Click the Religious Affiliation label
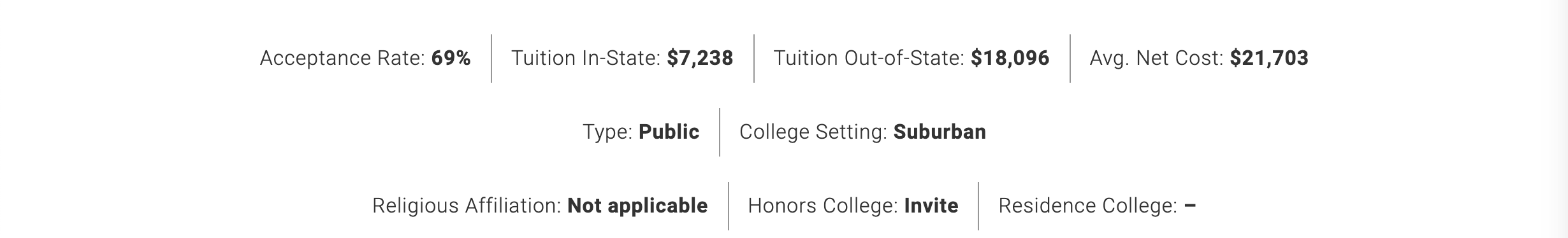The height and width of the screenshot is (238, 1568). click(467, 206)
